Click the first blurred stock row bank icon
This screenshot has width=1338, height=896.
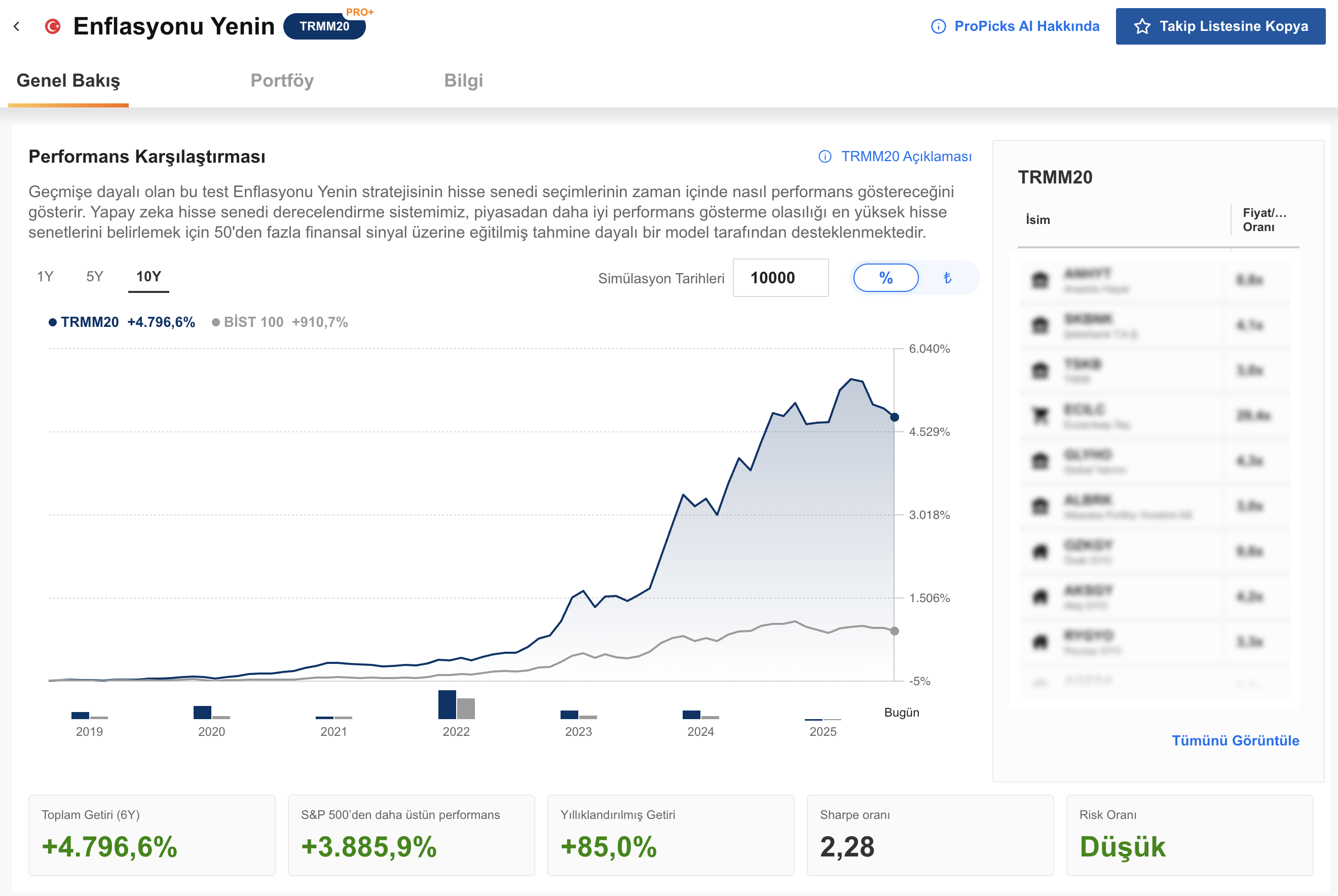pyautogui.click(x=1040, y=280)
